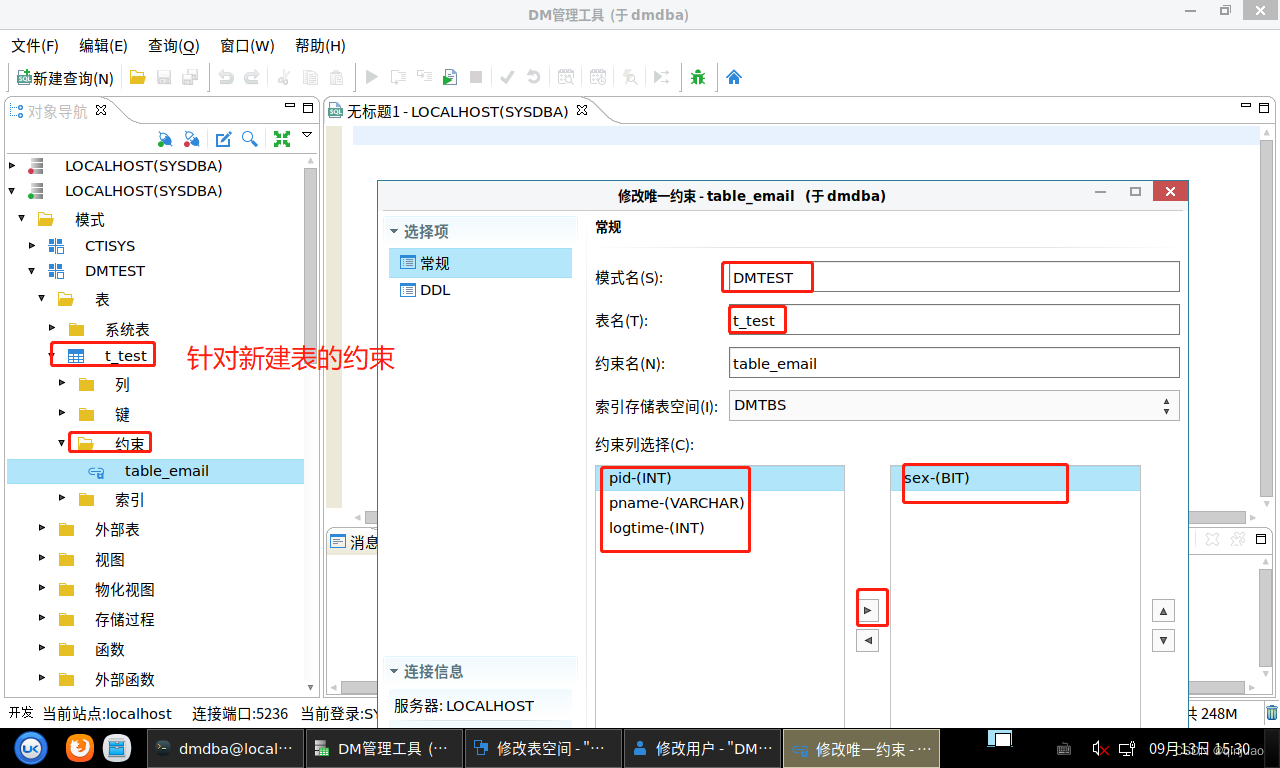Close the 对象导航 navigator tab
Screen dimensions: 1280x768
101,110
